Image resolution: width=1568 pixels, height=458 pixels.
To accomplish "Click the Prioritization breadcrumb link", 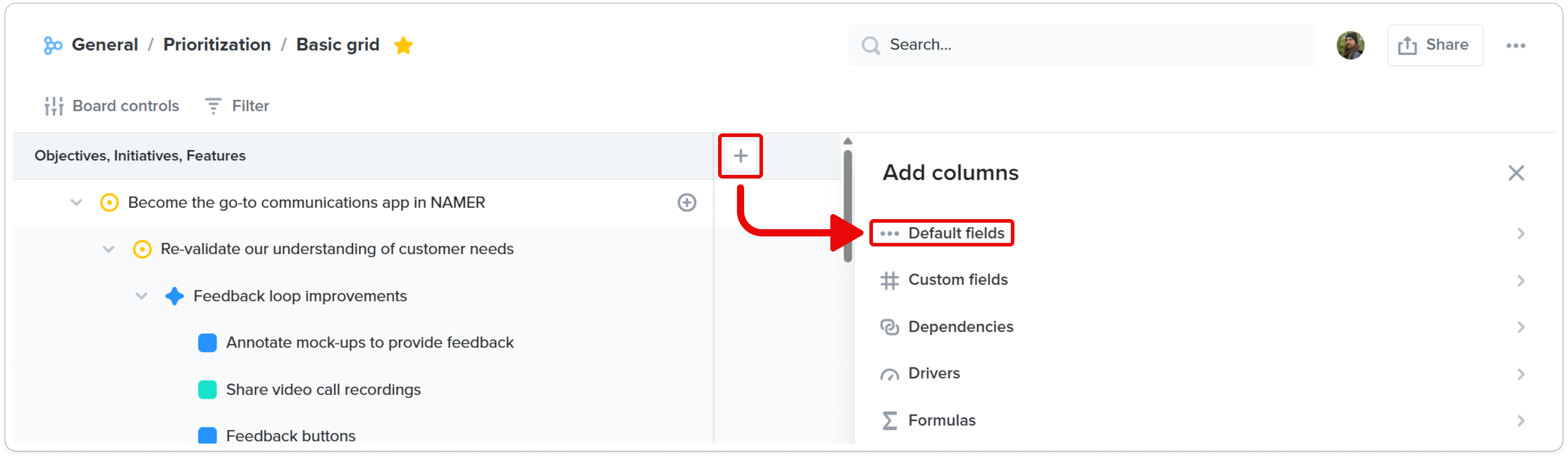I will coord(217,45).
